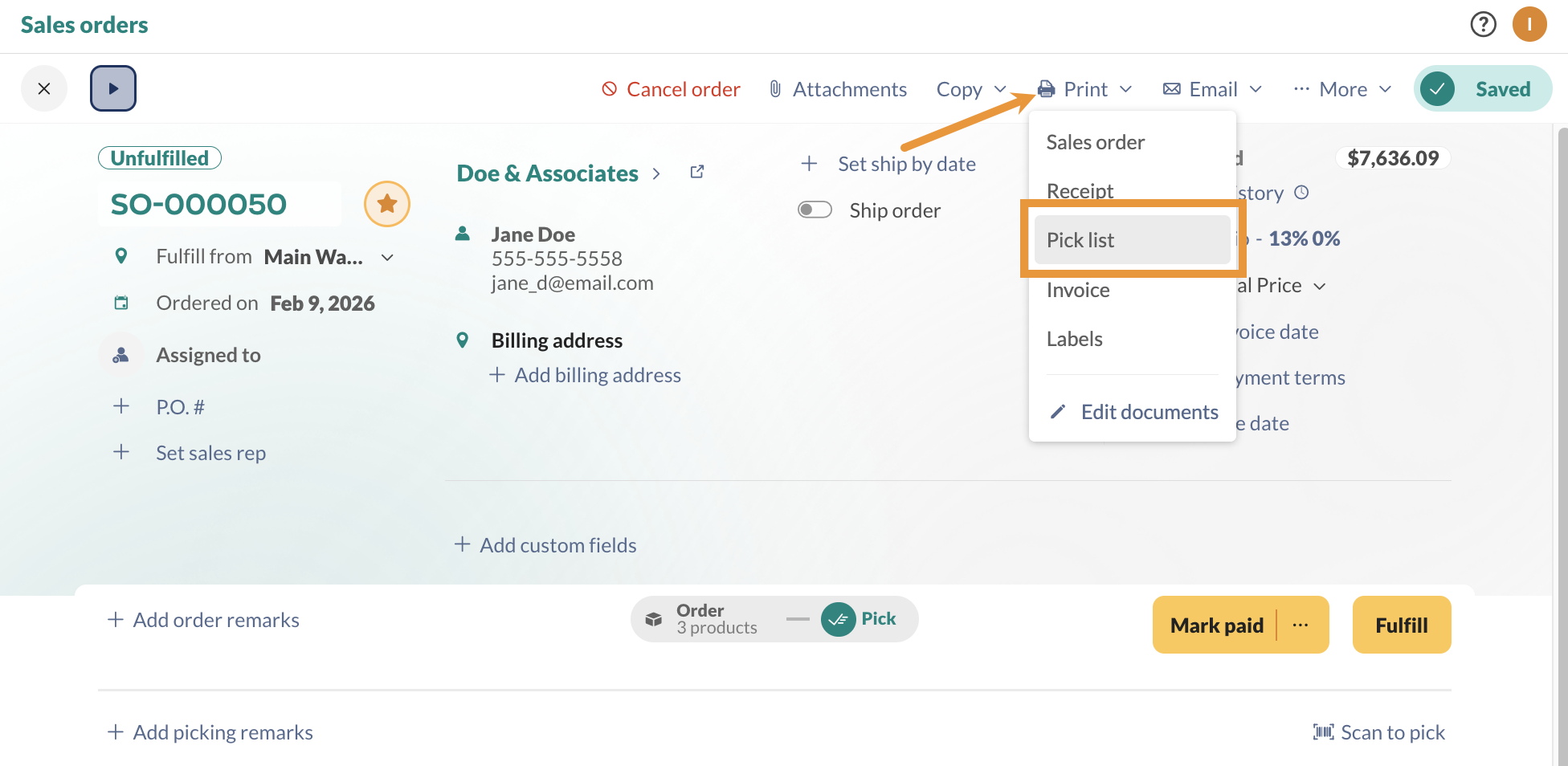Click the paperclip Attachments icon
The width and height of the screenshot is (1568, 766).
pyautogui.click(x=774, y=88)
